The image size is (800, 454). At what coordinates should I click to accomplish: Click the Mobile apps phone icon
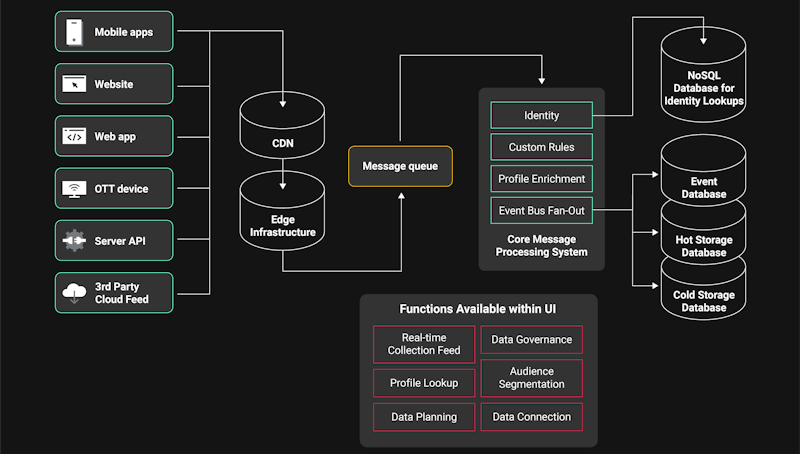(x=74, y=32)
